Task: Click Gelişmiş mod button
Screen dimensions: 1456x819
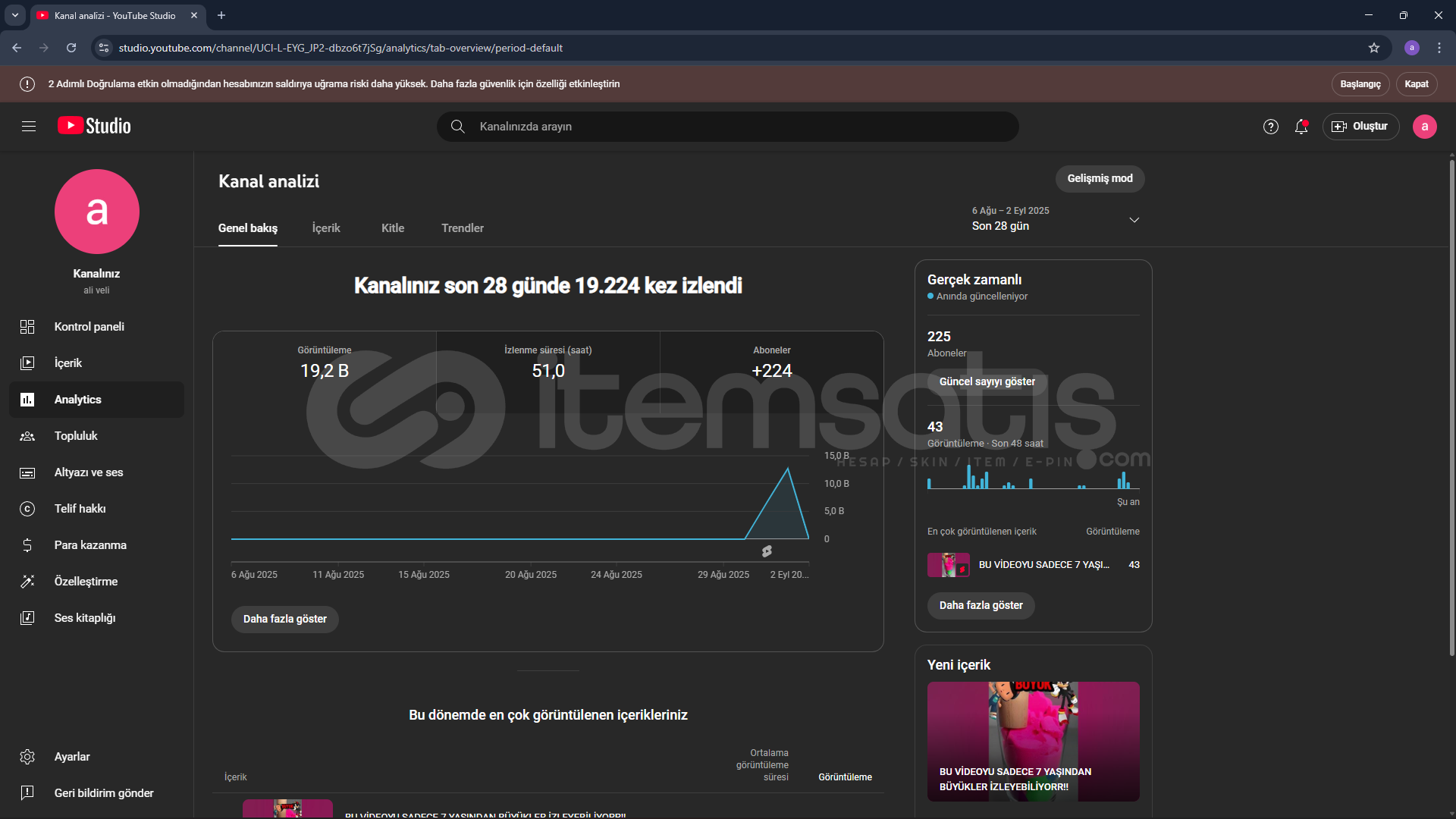Action: 1100,179
